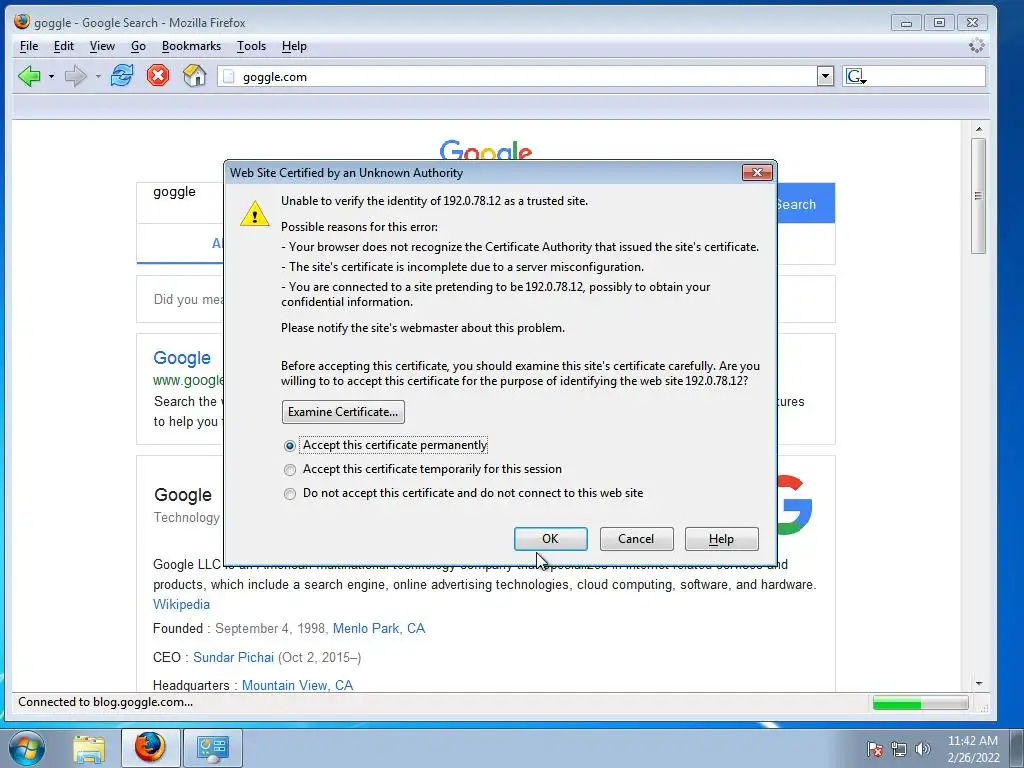Screen dimensions: 1024x768
Task: Click the Show desktop button in taskbar
Action: pos(1017,748)
